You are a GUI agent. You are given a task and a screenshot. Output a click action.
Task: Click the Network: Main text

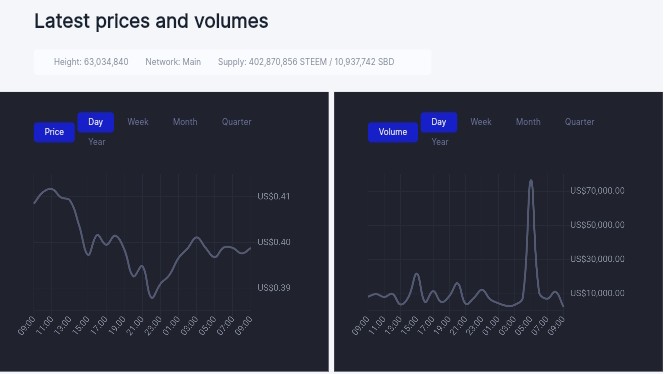pos(173,62)
